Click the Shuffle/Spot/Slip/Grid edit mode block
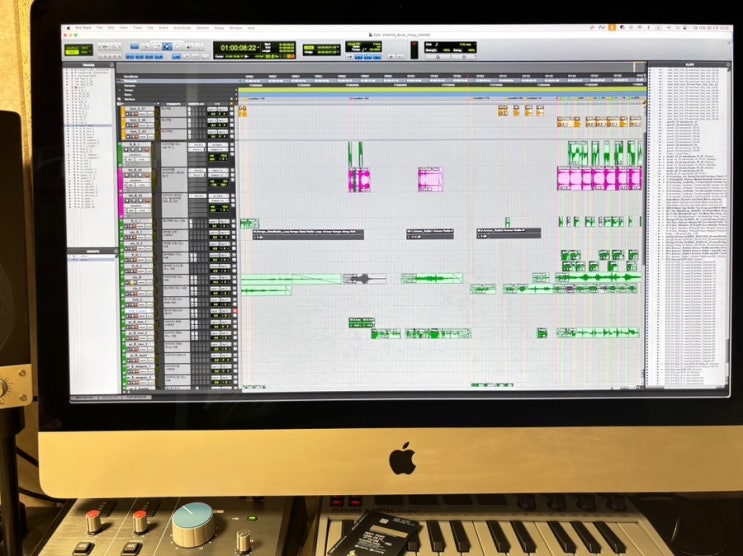 [x=79, y=50]
